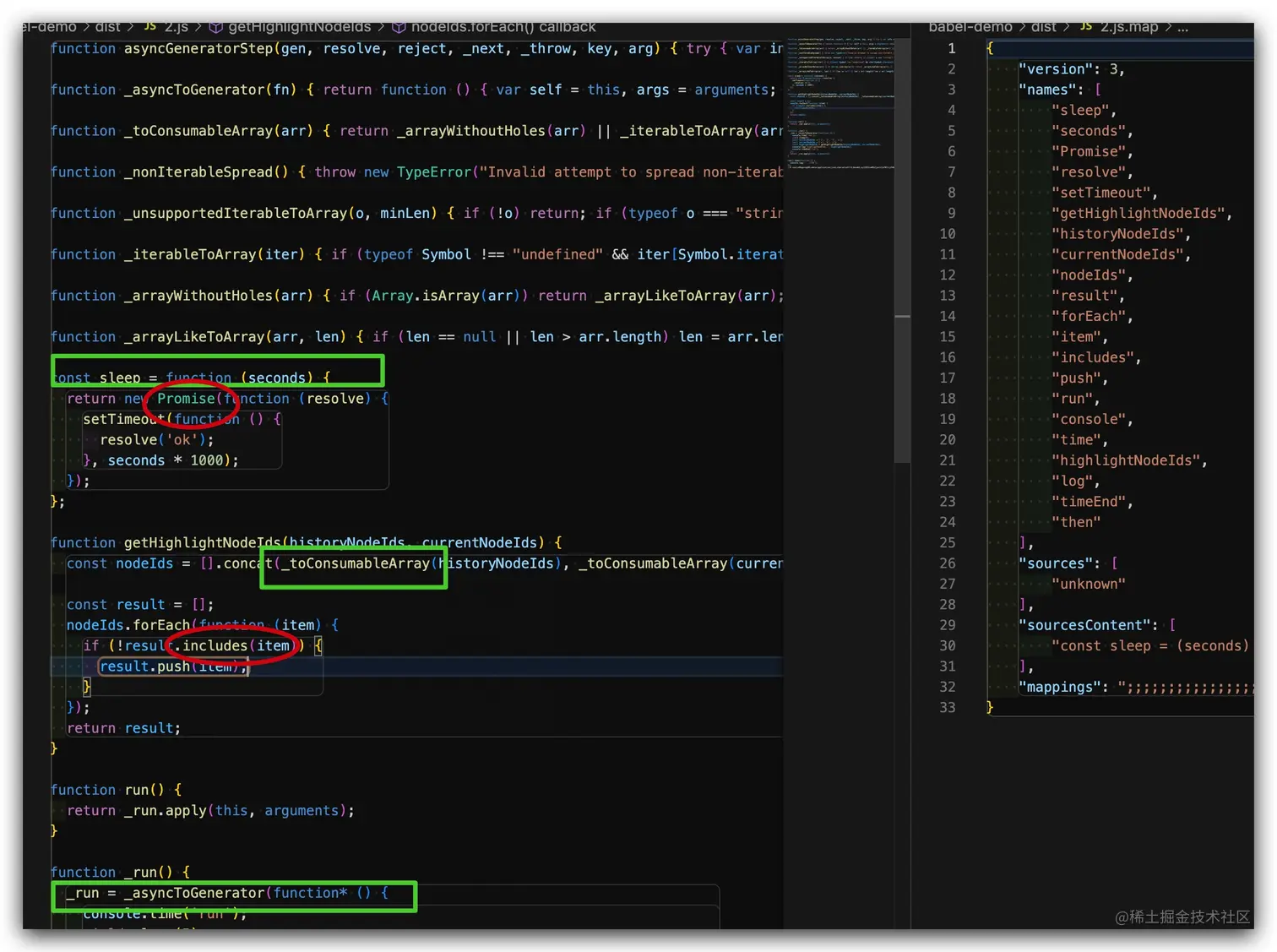Click the "mappings" property on line 32
The image size is (1277, 952).
tap(1059, 687)
